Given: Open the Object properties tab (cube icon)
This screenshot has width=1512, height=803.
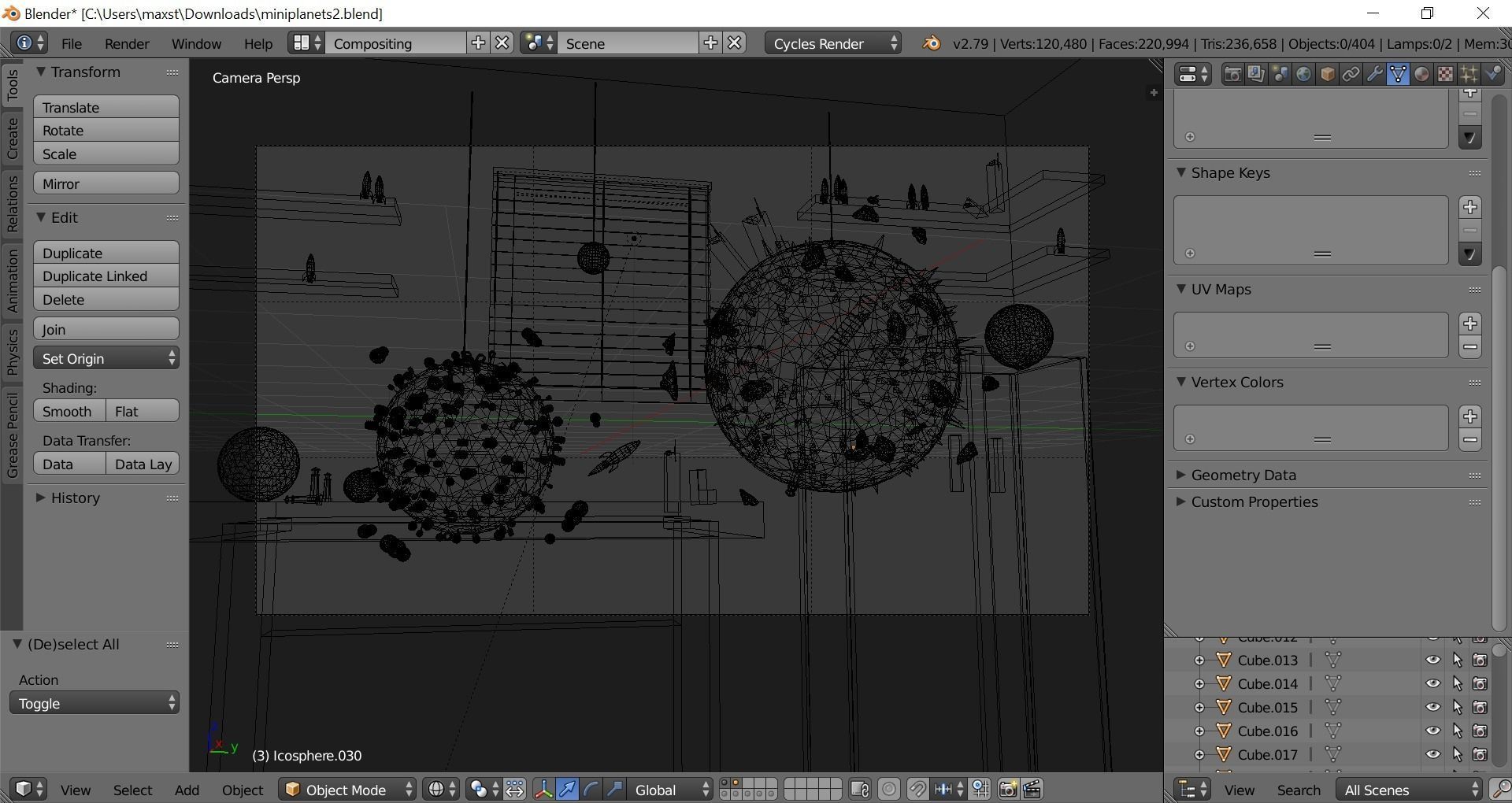Looking at the screenshot, I should [1327, 74].
